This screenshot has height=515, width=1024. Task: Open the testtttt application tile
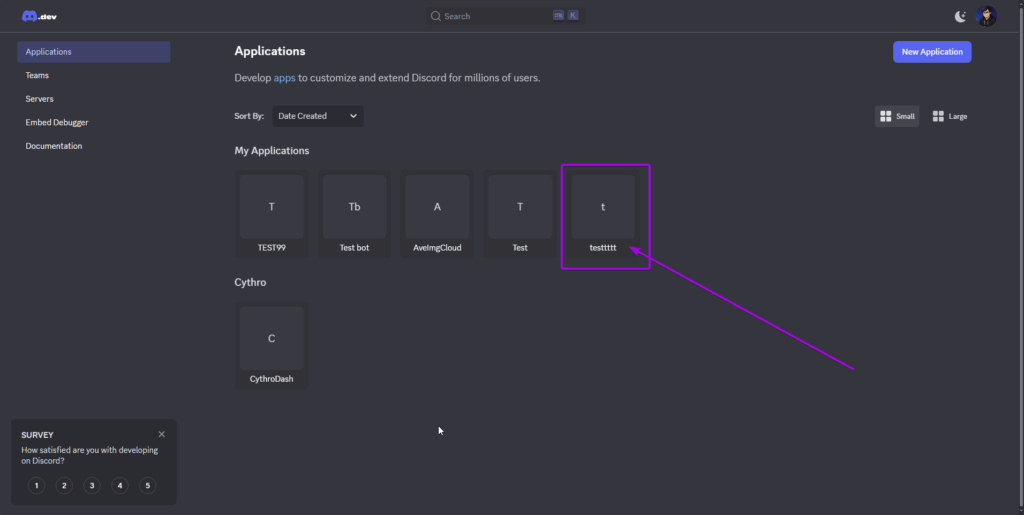click(x=603, y=213)
